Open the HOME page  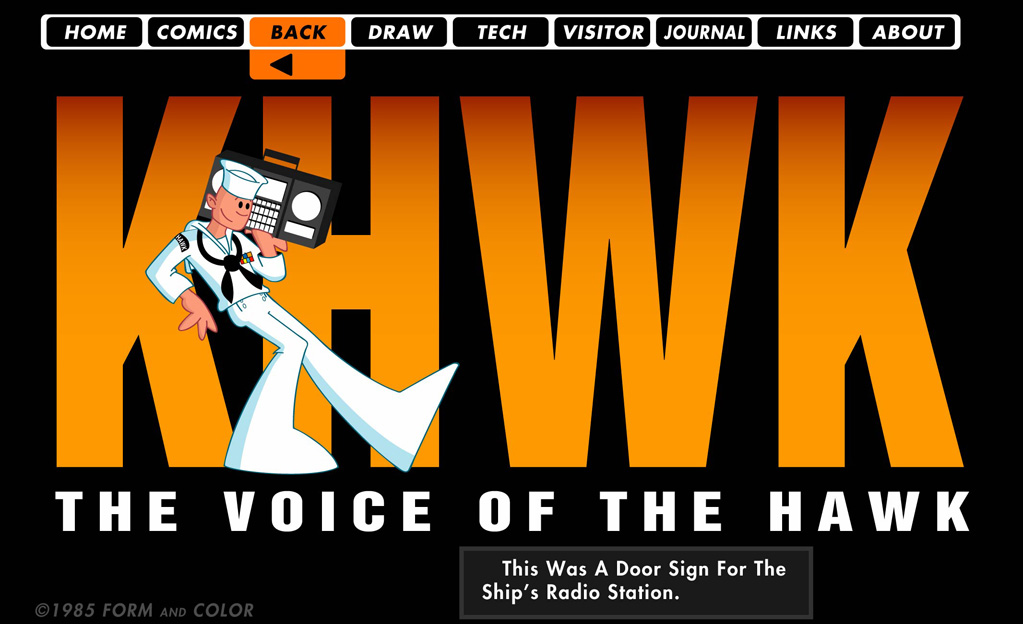[x=95, y=32]
